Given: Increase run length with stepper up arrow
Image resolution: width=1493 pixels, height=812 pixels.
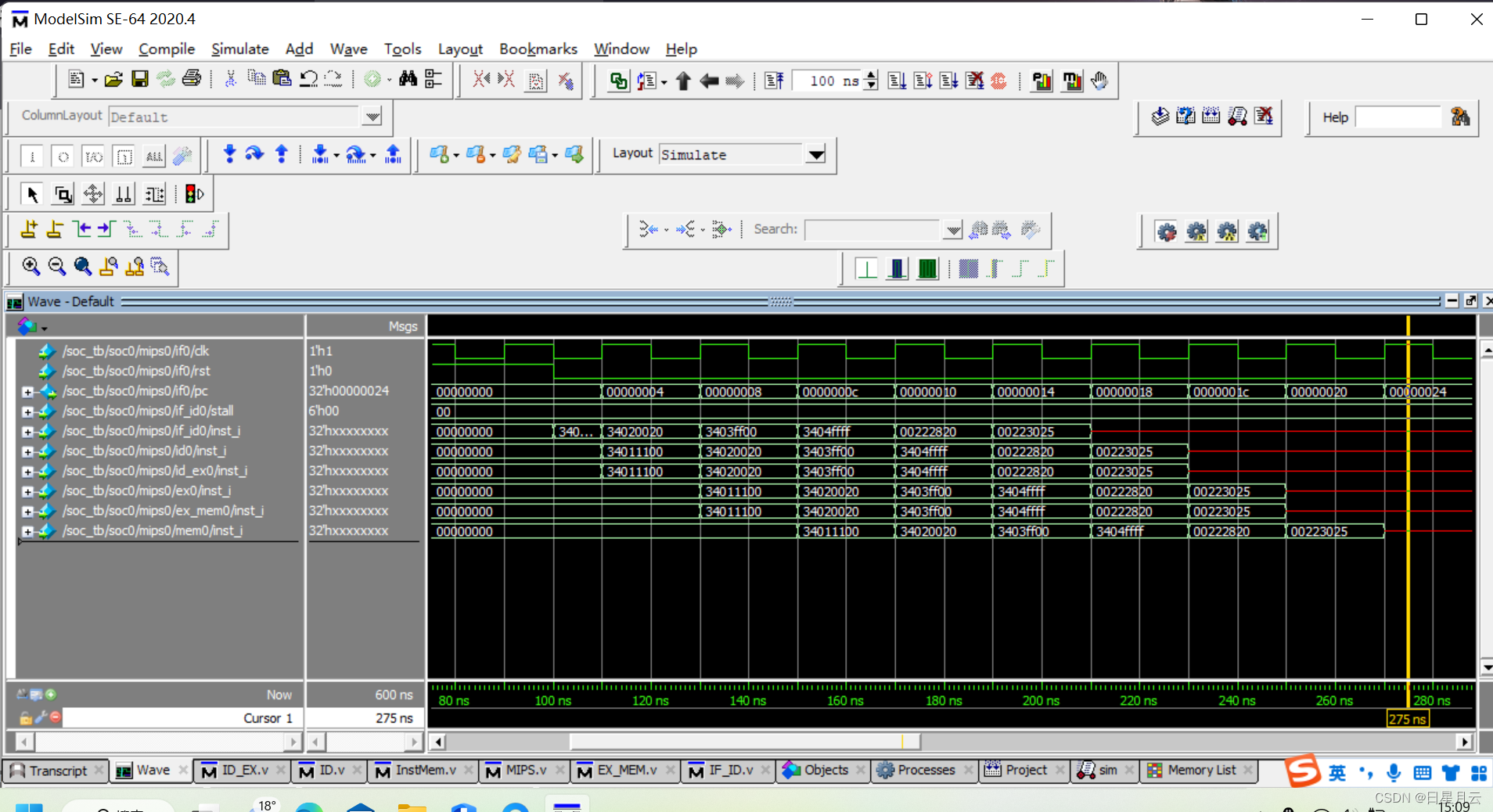Looking at the screenshot, I should (x=871, y=75).
